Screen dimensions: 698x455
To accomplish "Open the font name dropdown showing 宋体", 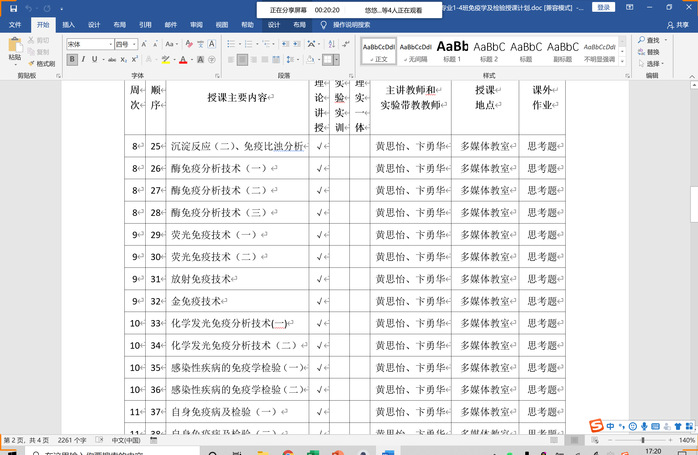I will 89,45.
